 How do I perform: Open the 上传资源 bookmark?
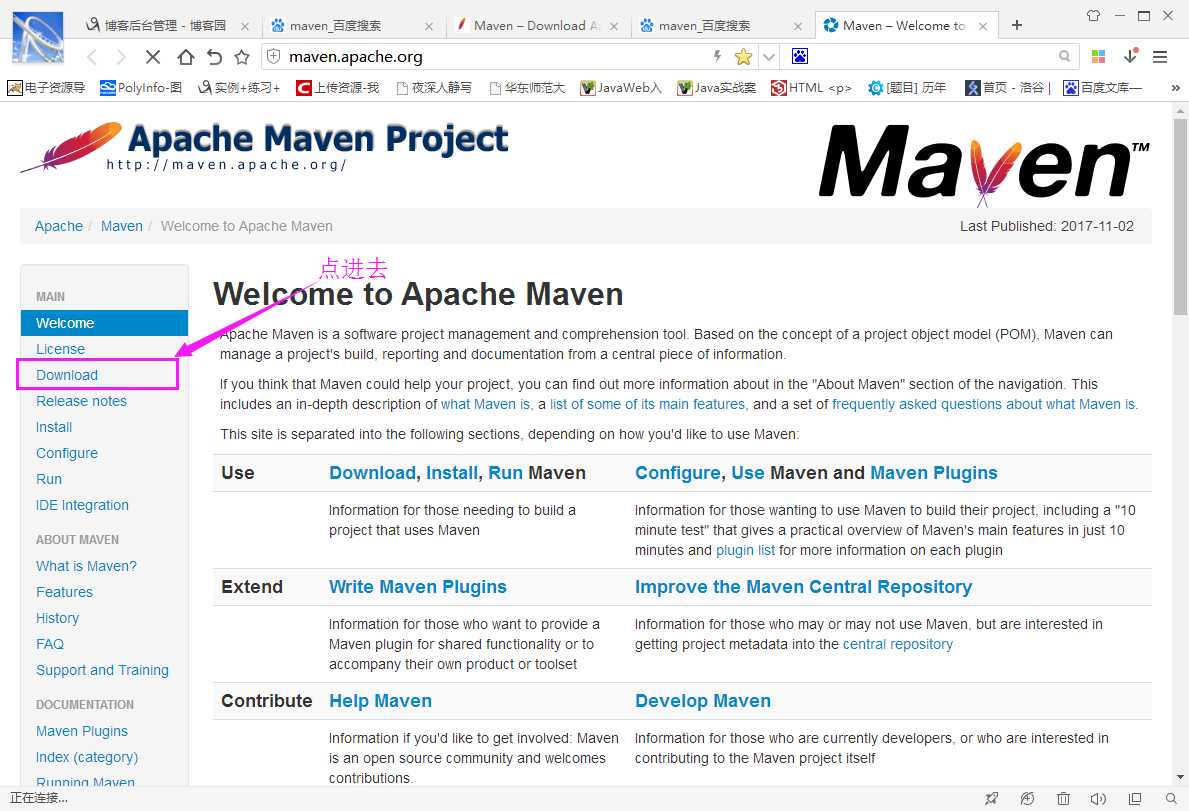point(337,88)
